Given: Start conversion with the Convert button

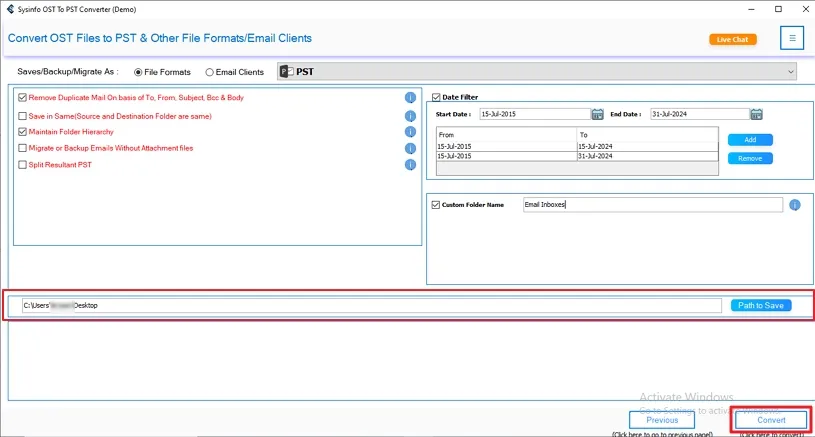Looking at the screenshot, I should pyautogui.click(x=771, y=420).
